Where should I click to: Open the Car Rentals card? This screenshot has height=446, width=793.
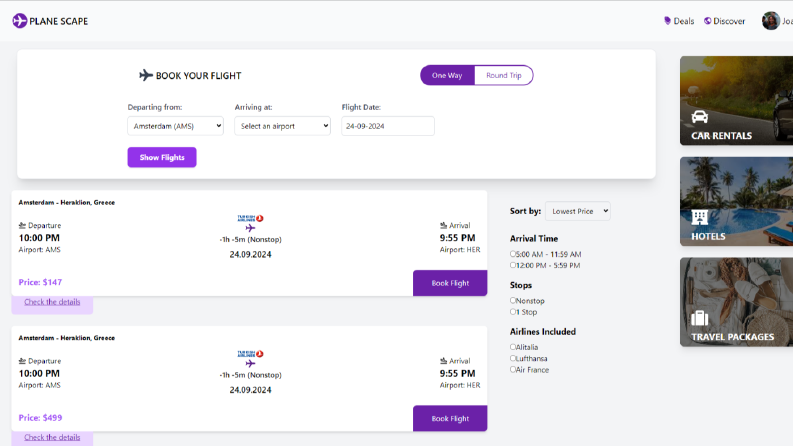pyautogui.click(x=736, y=101)
